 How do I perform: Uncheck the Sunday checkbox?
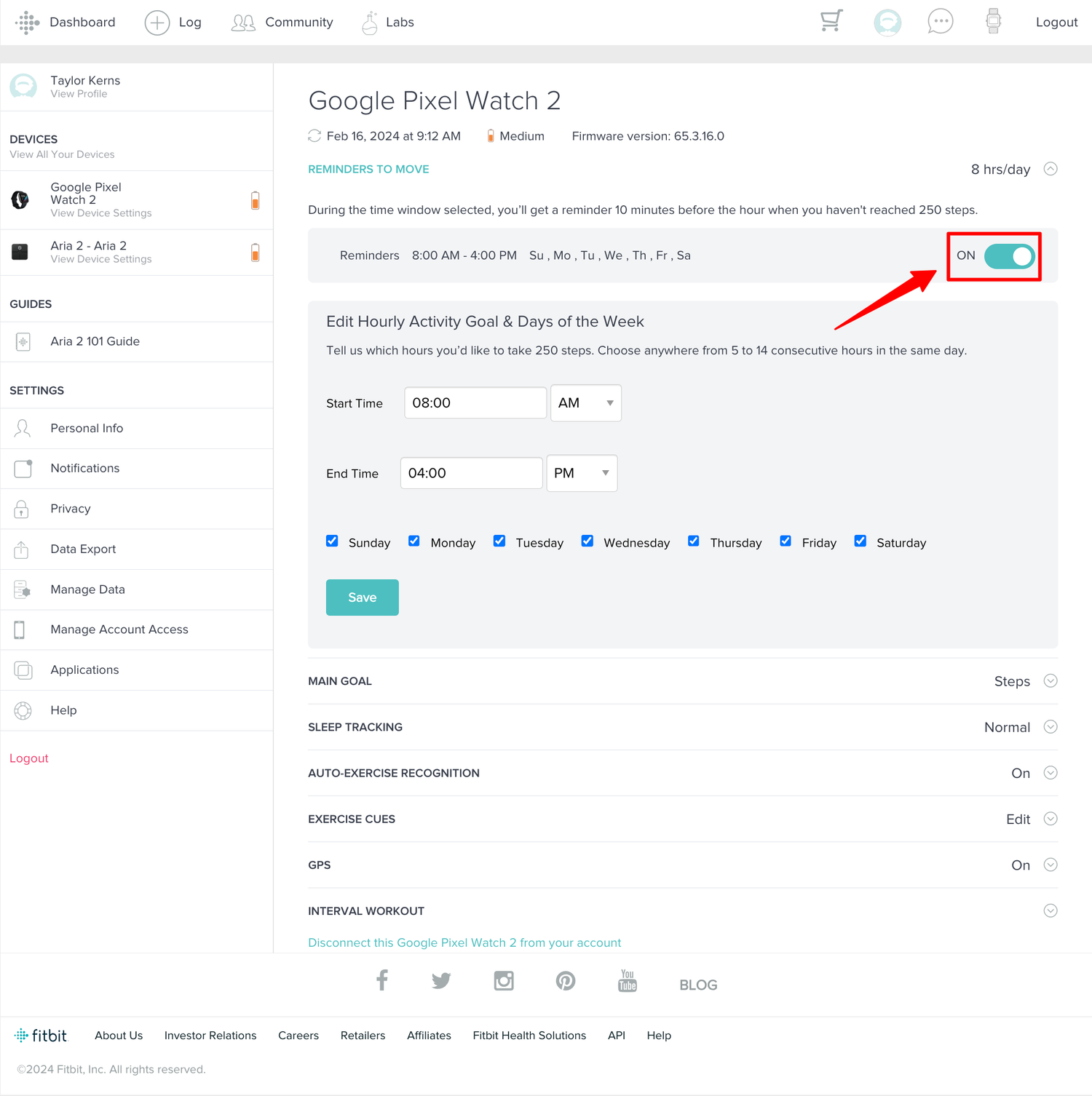(x=333, y=541)
